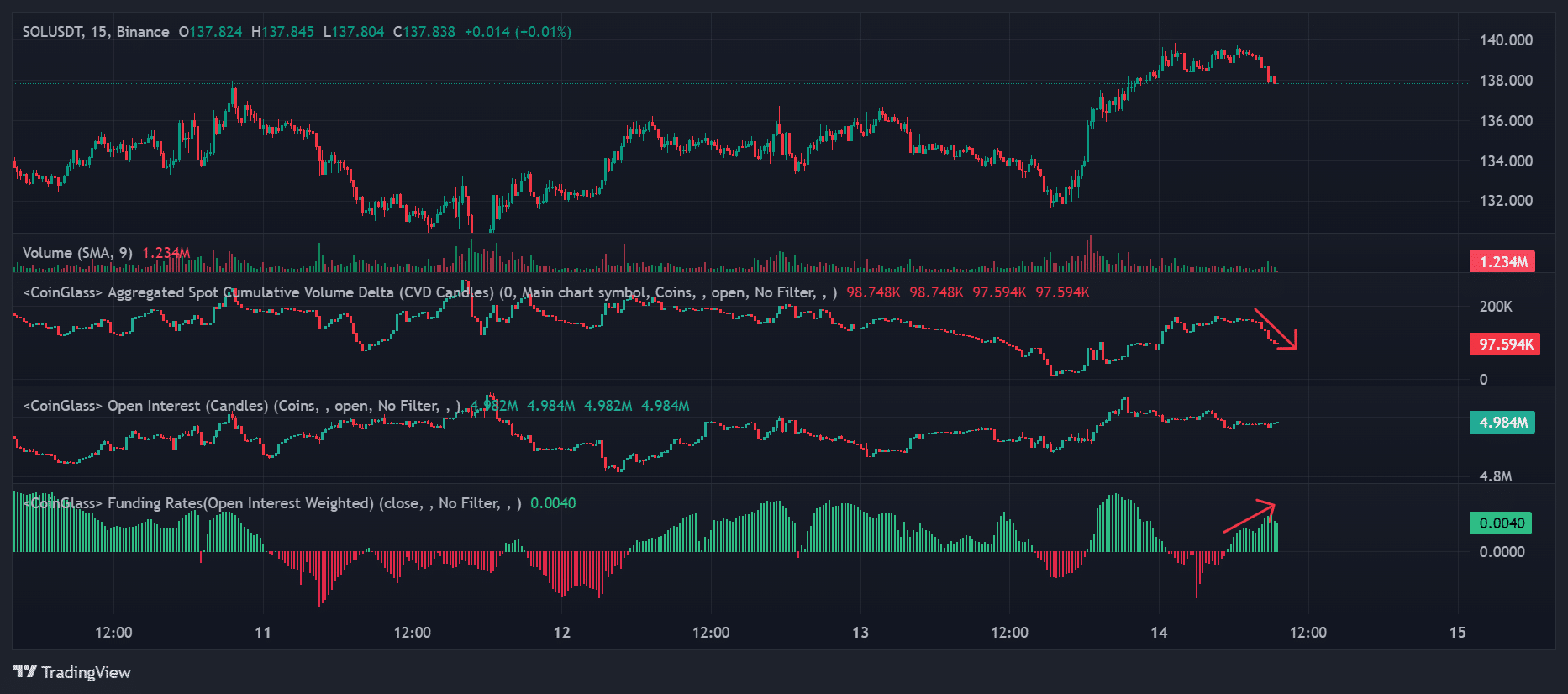Click the 140.000 price axis label
This screenshot has height=694, width=1568.
pyautogui.click(x=1506, y=40)
